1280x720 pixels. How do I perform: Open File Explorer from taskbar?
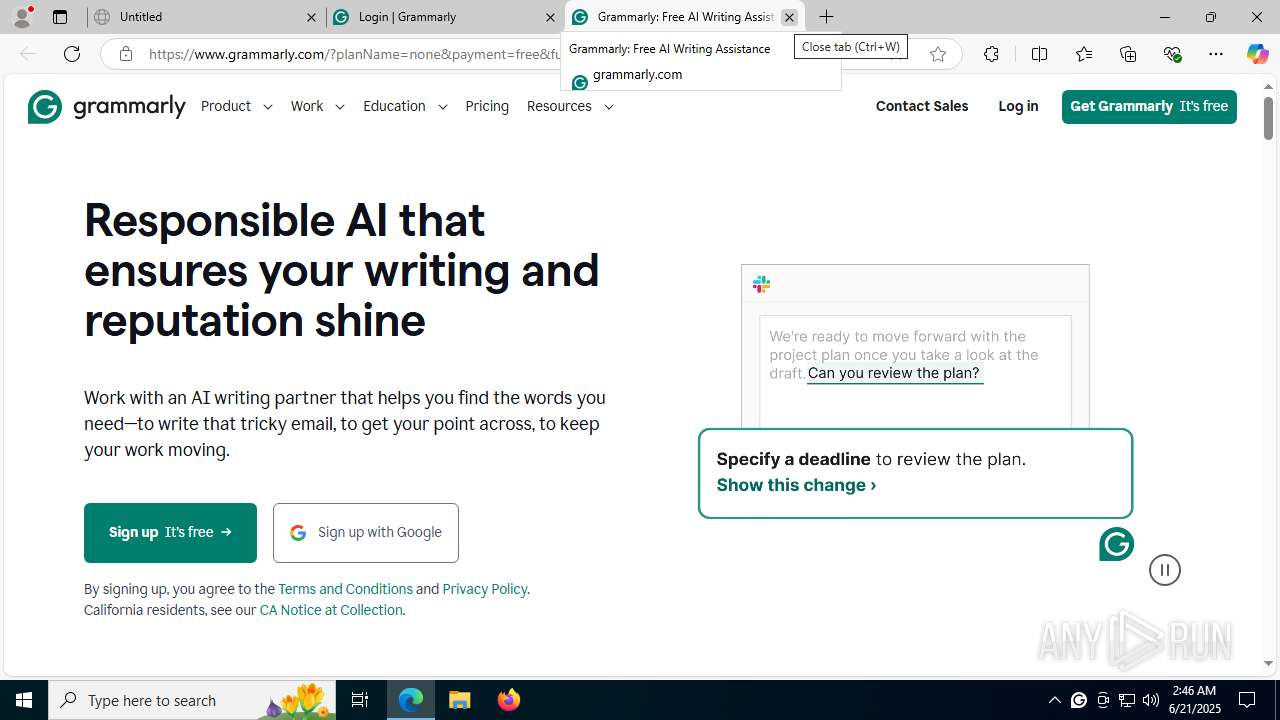459,700
